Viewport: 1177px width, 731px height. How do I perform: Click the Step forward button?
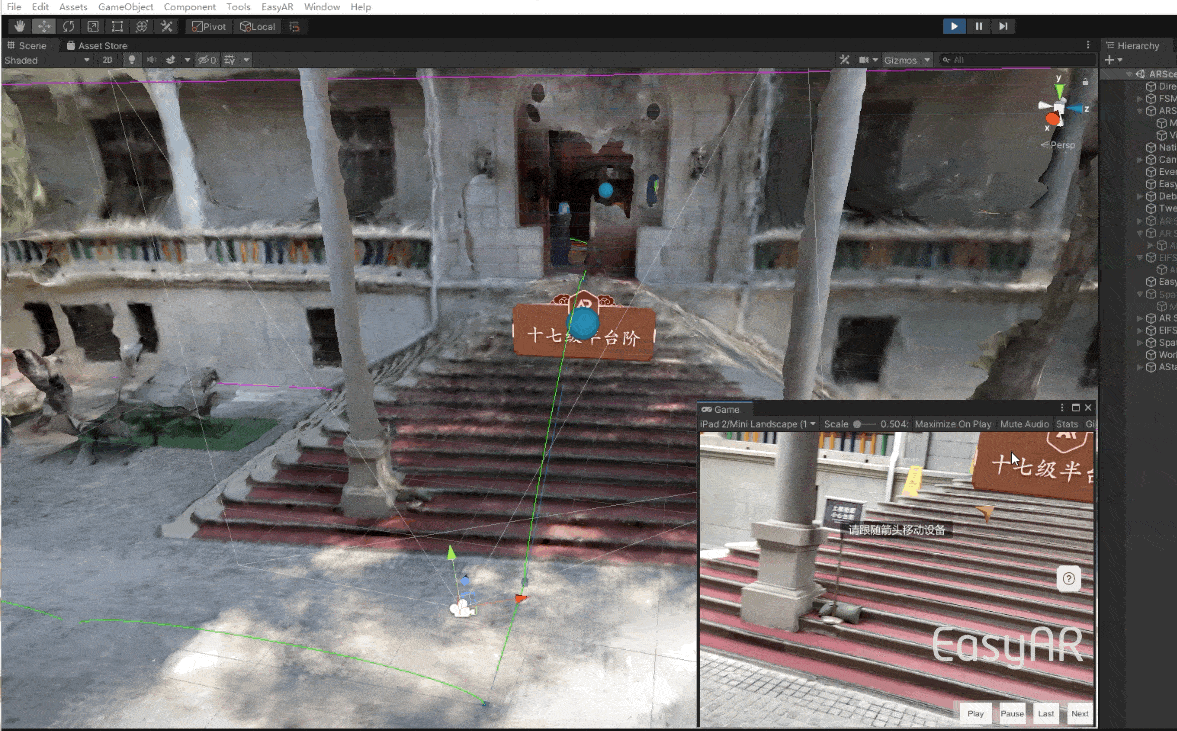(1003, 26)
